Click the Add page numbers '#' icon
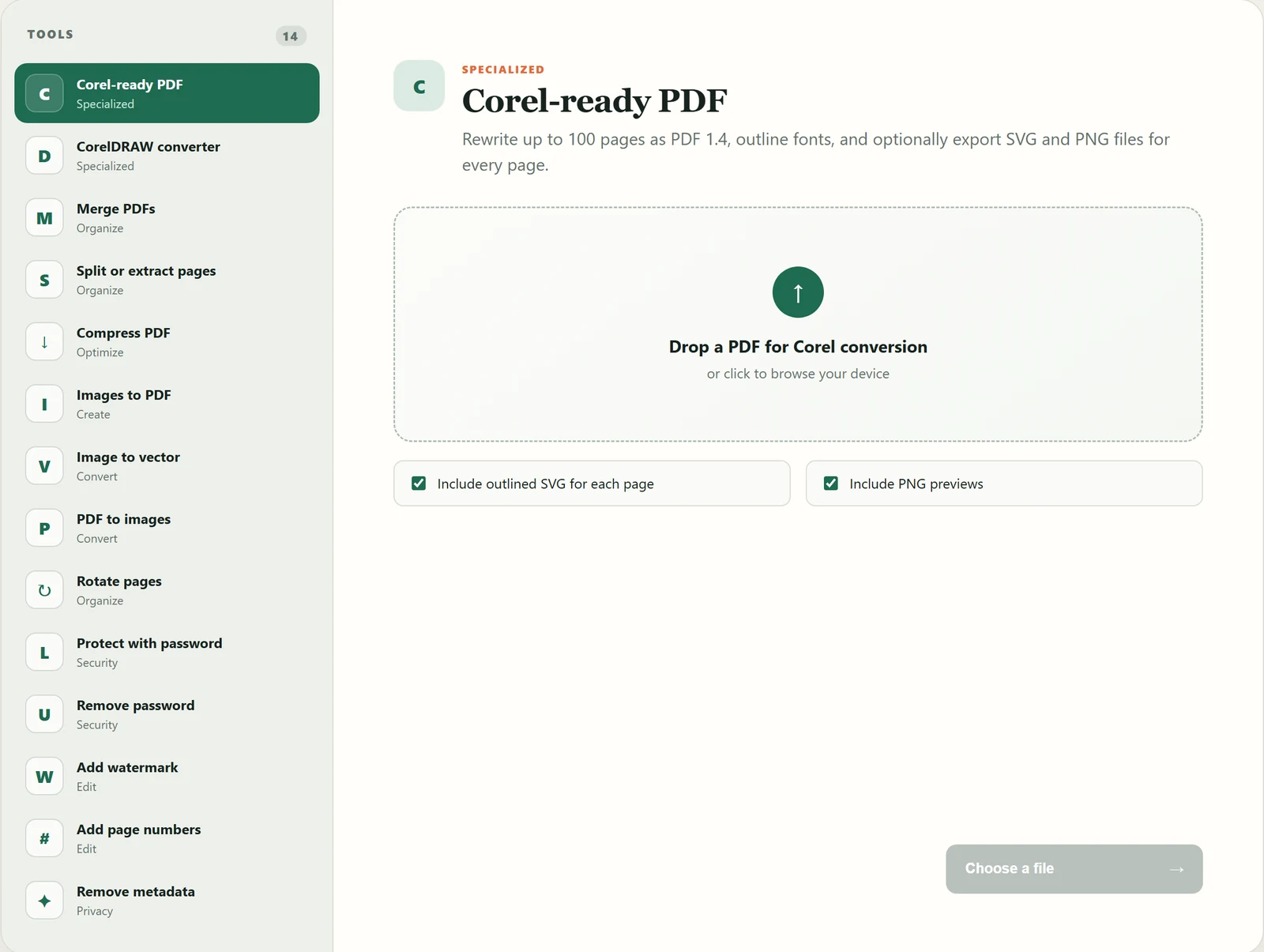Viewport: 1264px width, 952px height. [x=44, y=839]
